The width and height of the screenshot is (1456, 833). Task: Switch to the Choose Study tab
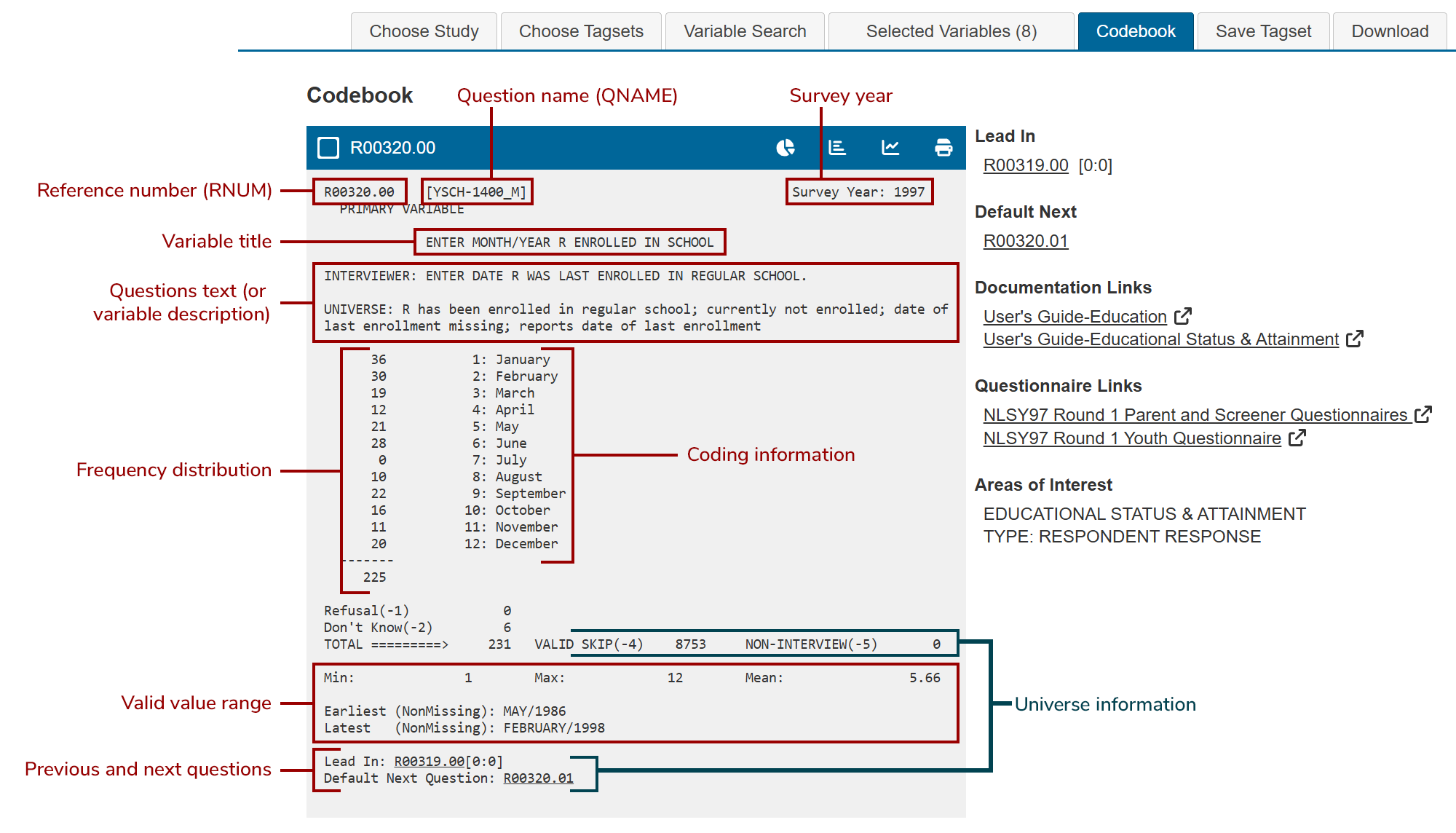(424, 31)
